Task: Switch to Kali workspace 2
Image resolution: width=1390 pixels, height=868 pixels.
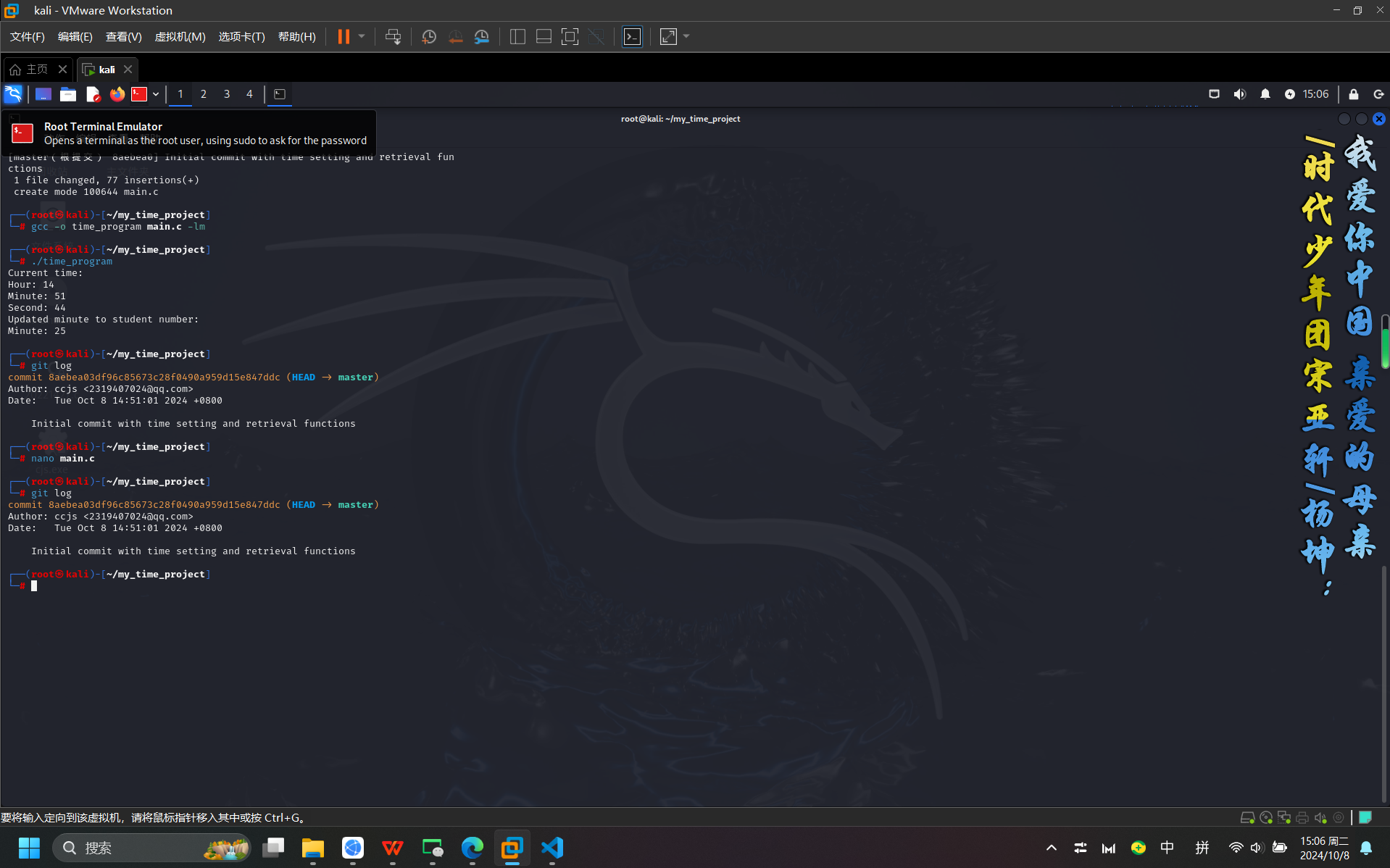Action: 204,94
